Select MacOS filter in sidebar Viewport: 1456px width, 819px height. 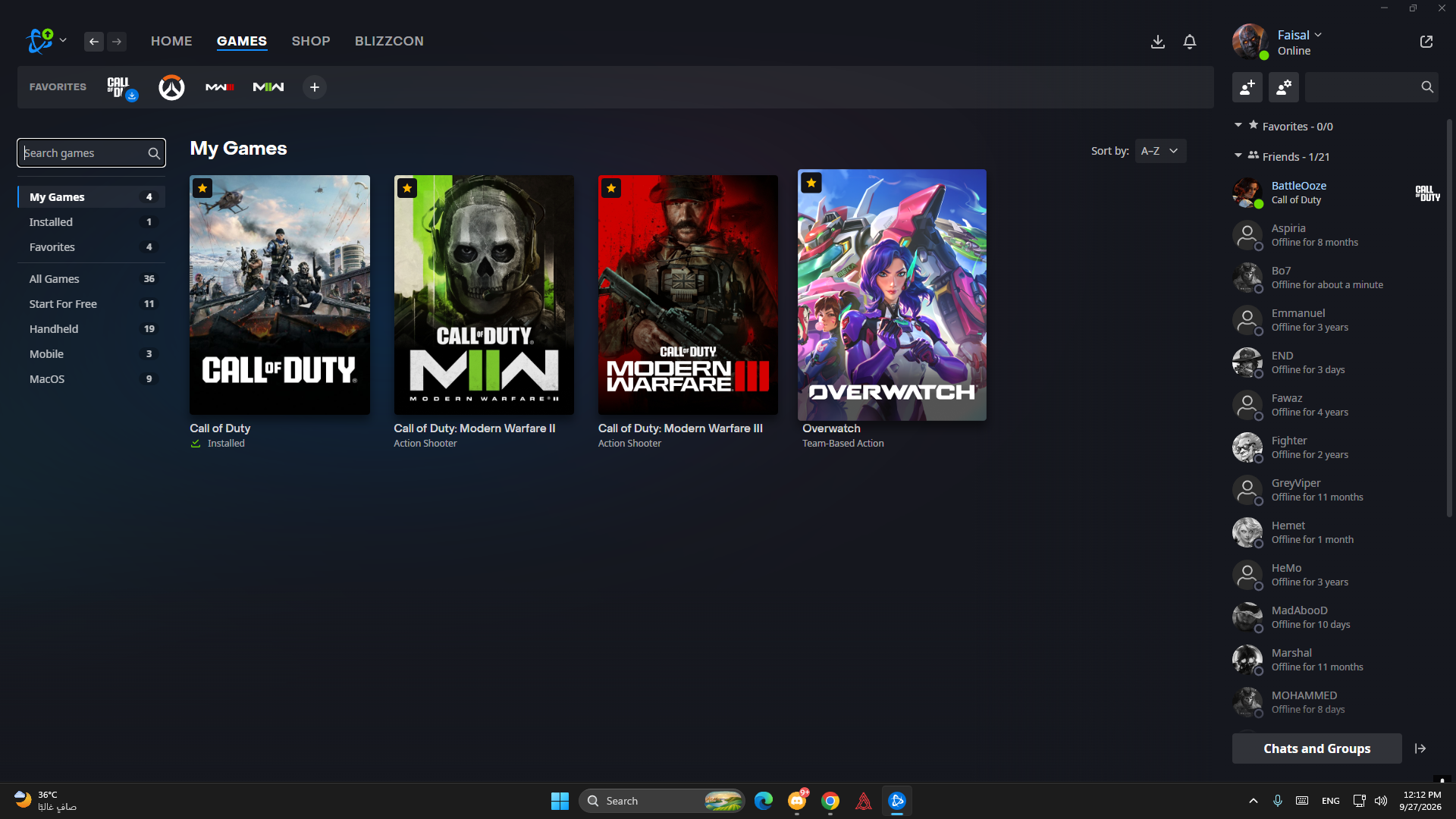coord(91,379)
